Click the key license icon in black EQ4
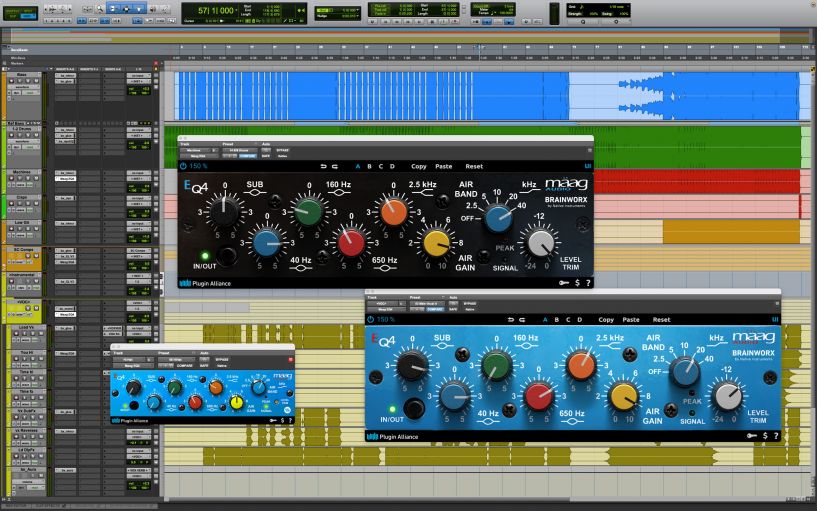817x511 pixels. pyautogui.click(x=564, y=283)
